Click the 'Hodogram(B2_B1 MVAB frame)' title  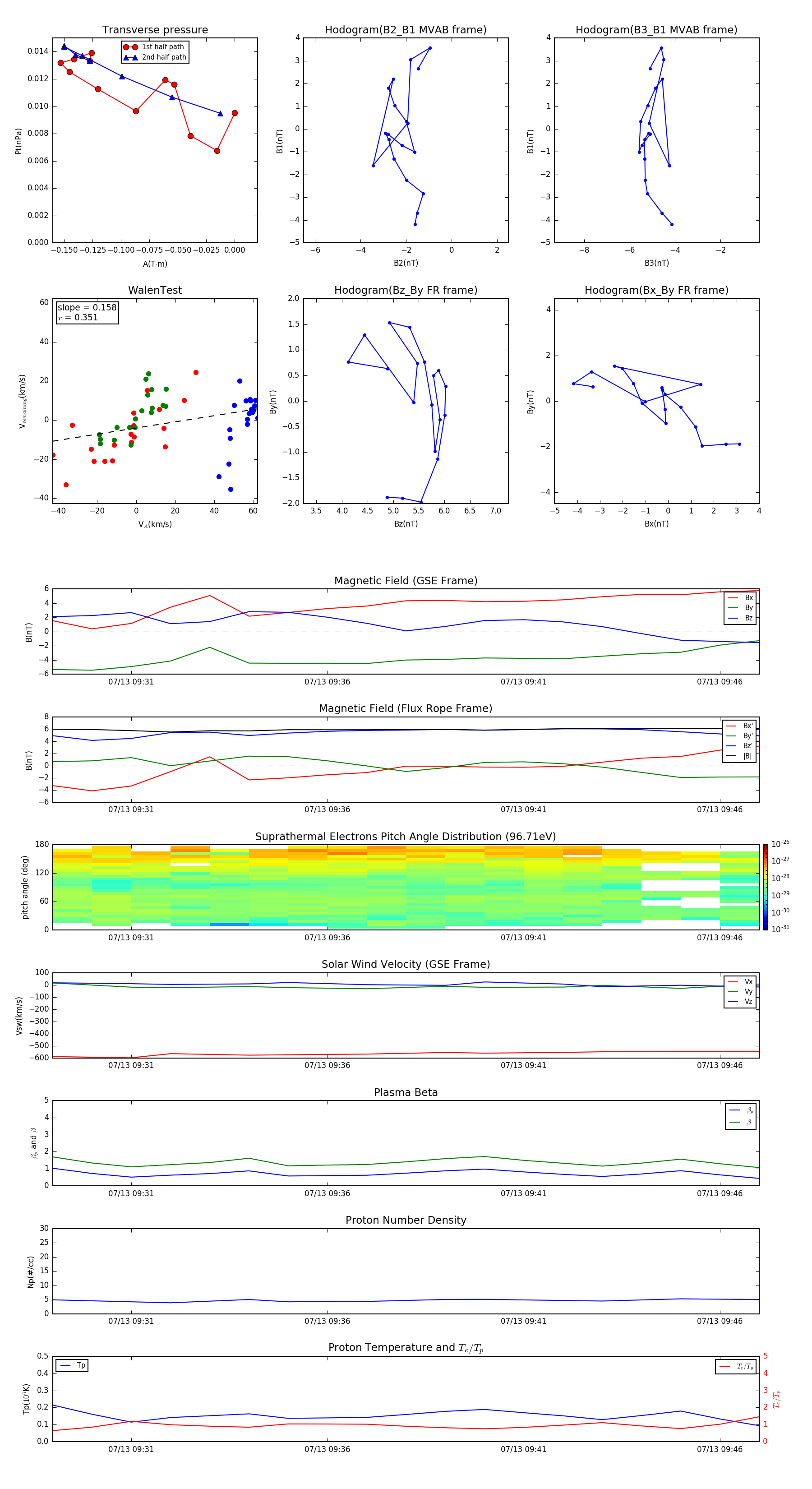tap(406, 30)
